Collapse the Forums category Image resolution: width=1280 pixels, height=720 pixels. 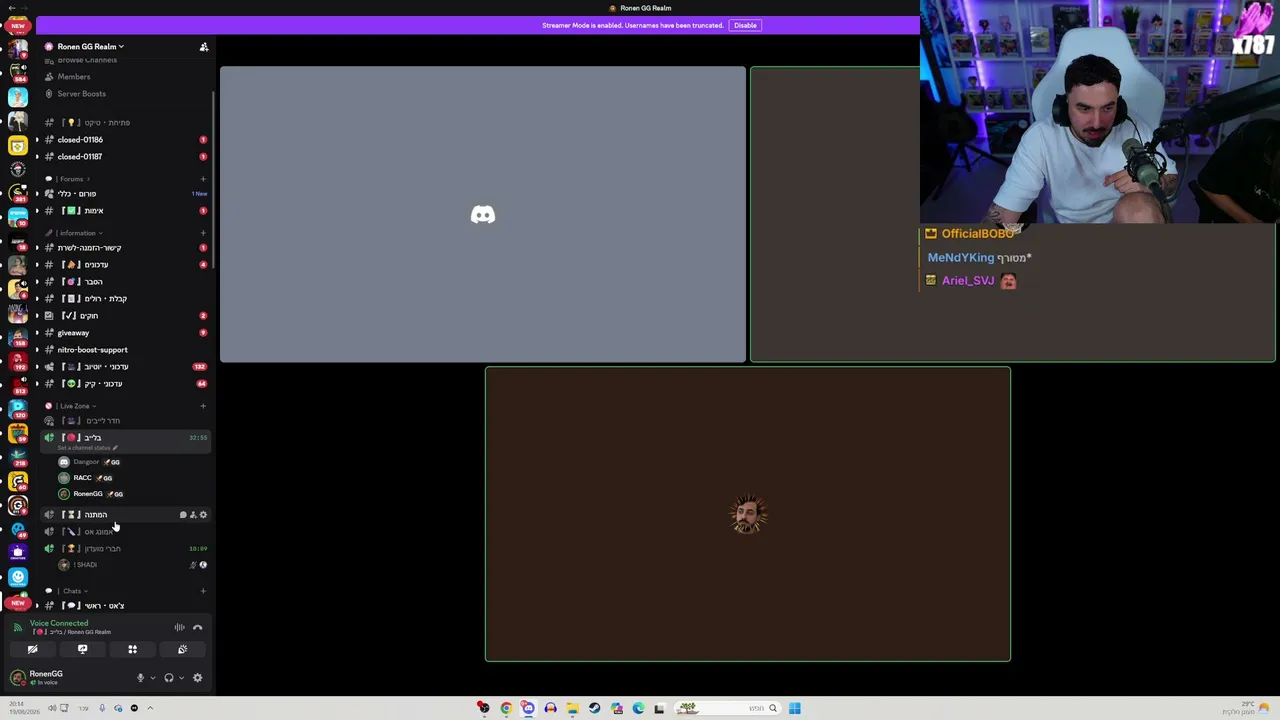(x=71, y=179)
